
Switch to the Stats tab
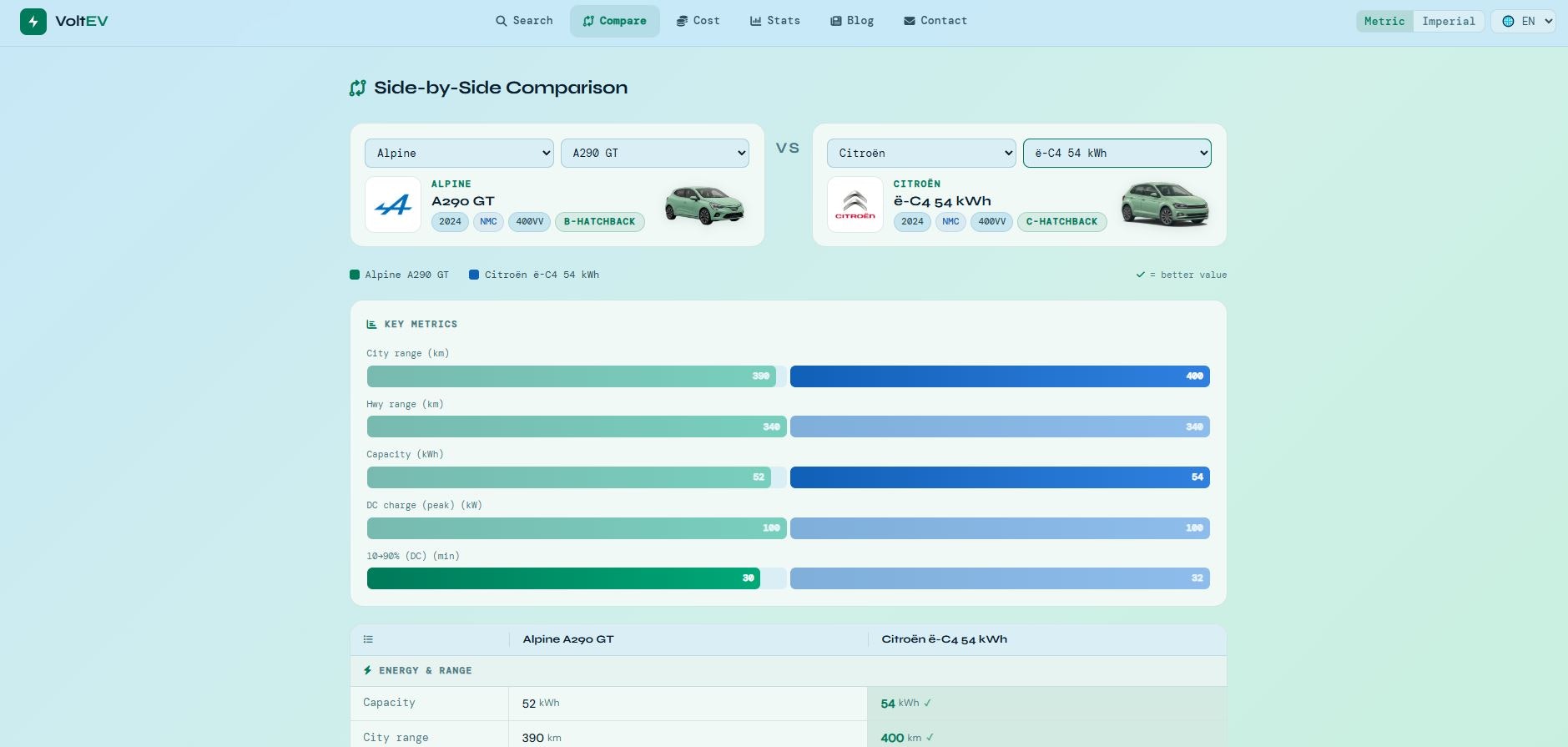tap(775, 21)
